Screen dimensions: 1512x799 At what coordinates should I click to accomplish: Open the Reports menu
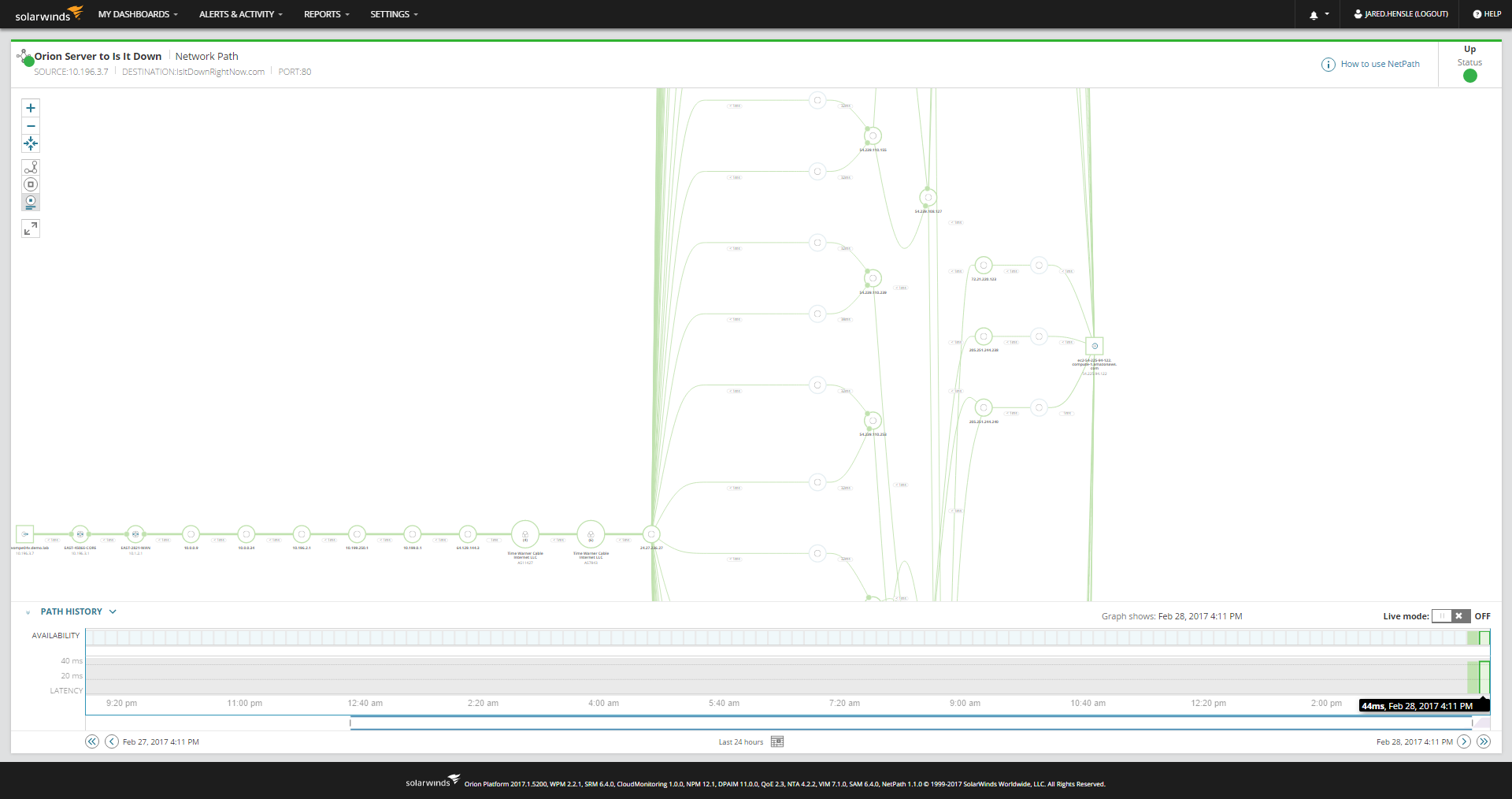327,14
